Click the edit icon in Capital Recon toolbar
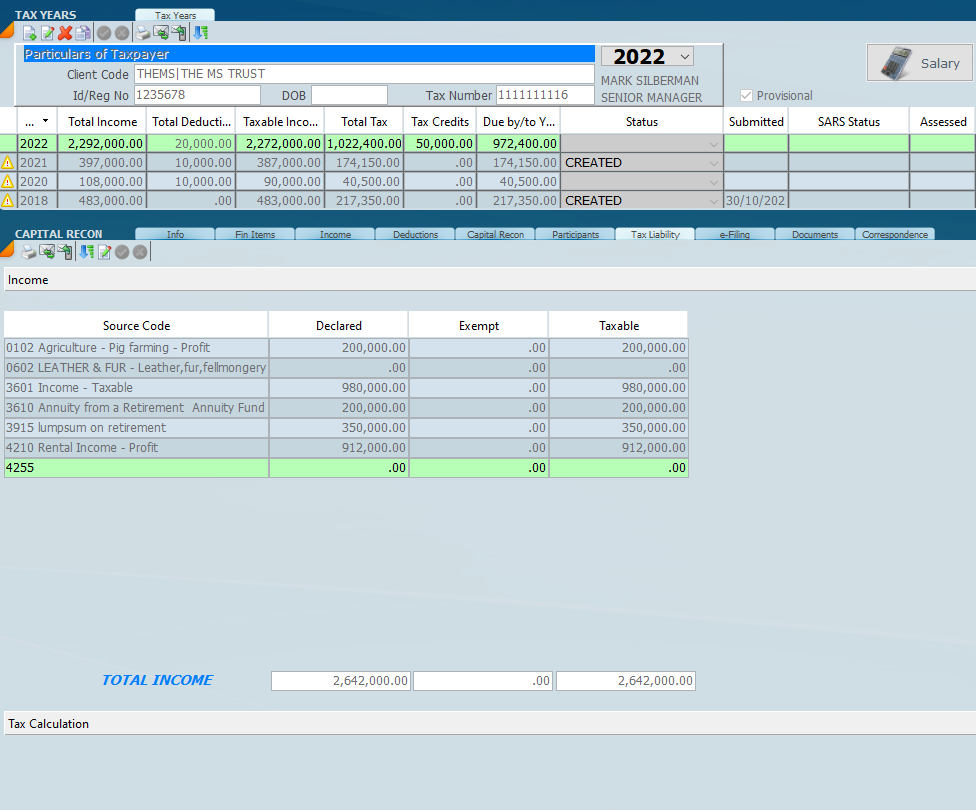 click(x=104, y=252)
